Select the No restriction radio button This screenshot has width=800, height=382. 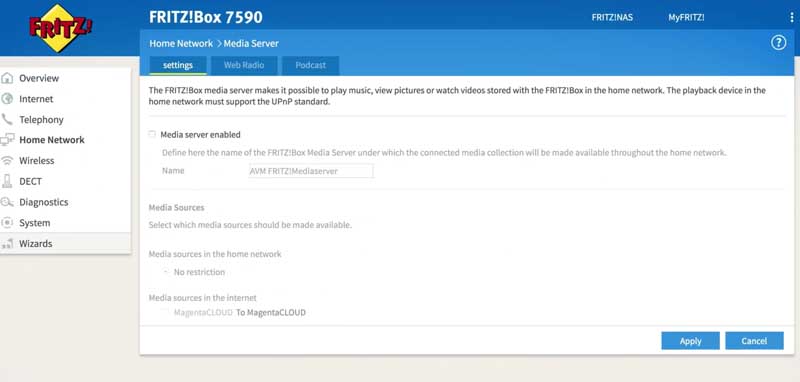[165, 272]
